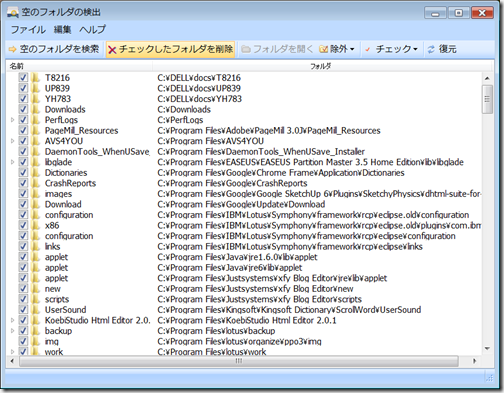Click the images folder icon

coord(36,194)
